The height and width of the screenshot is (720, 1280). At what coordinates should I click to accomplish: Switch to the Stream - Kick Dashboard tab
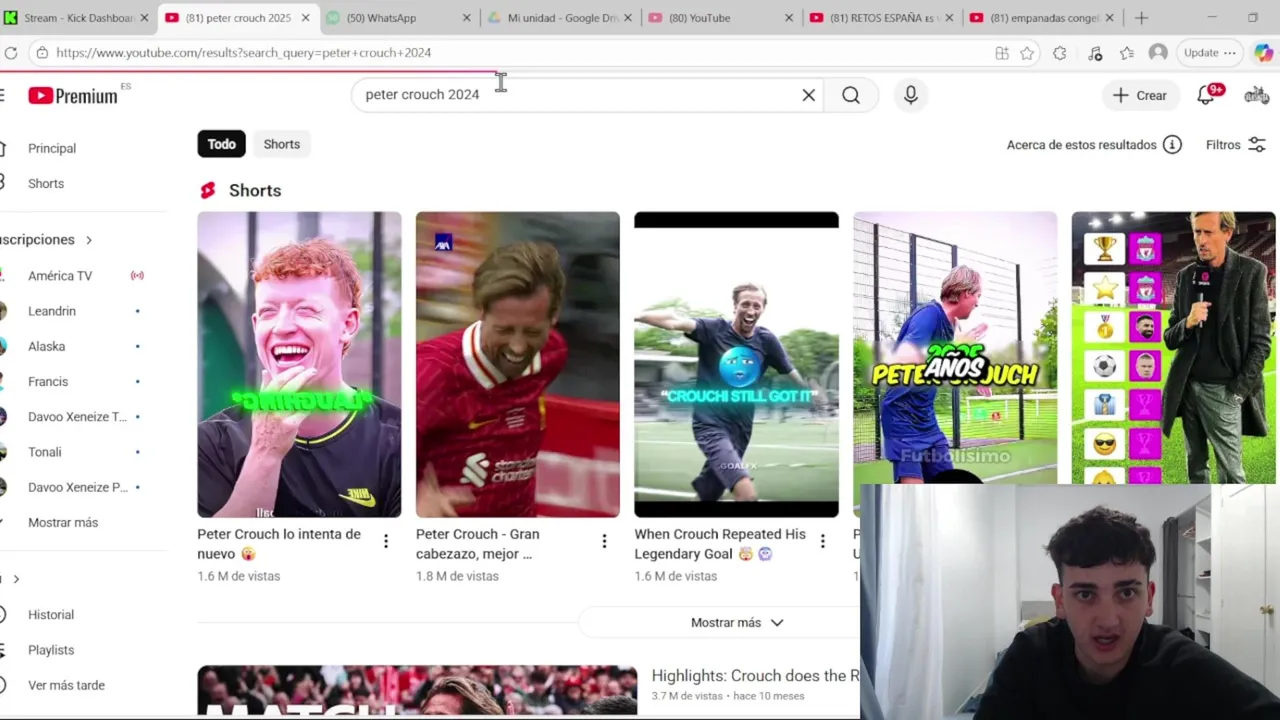[x=78, y=18]
